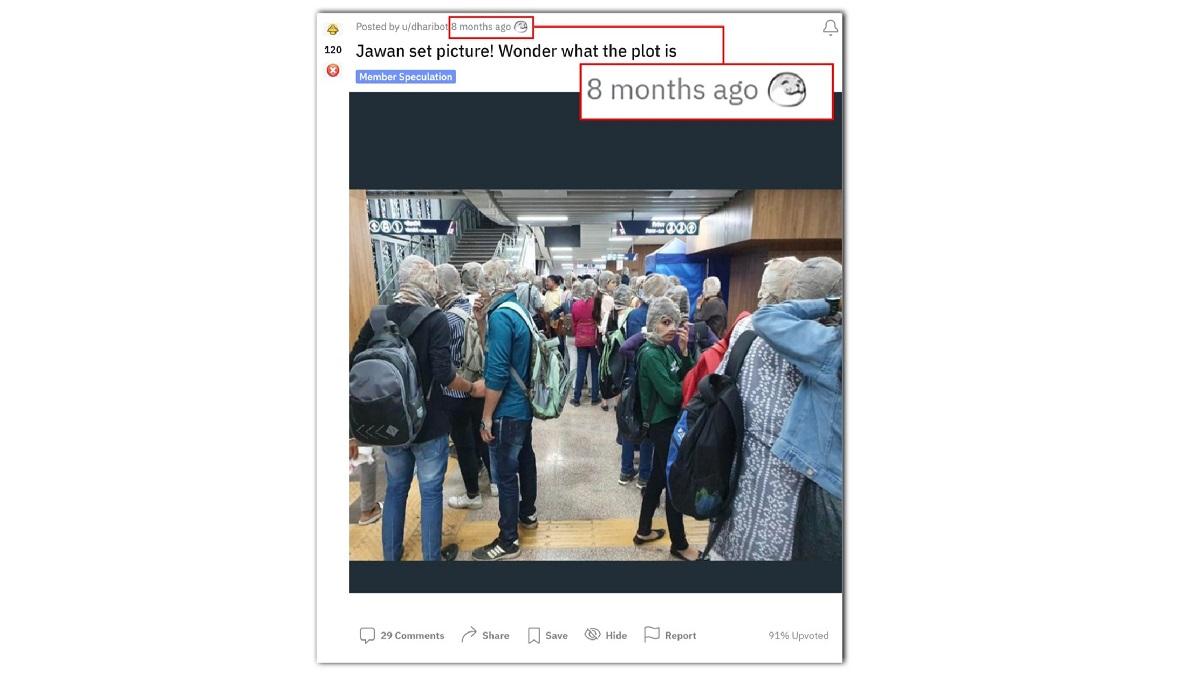Click the enlarged emoji in the zoomed callout
This screenshot has width=1200, height=675.
(x=786, y=90)
